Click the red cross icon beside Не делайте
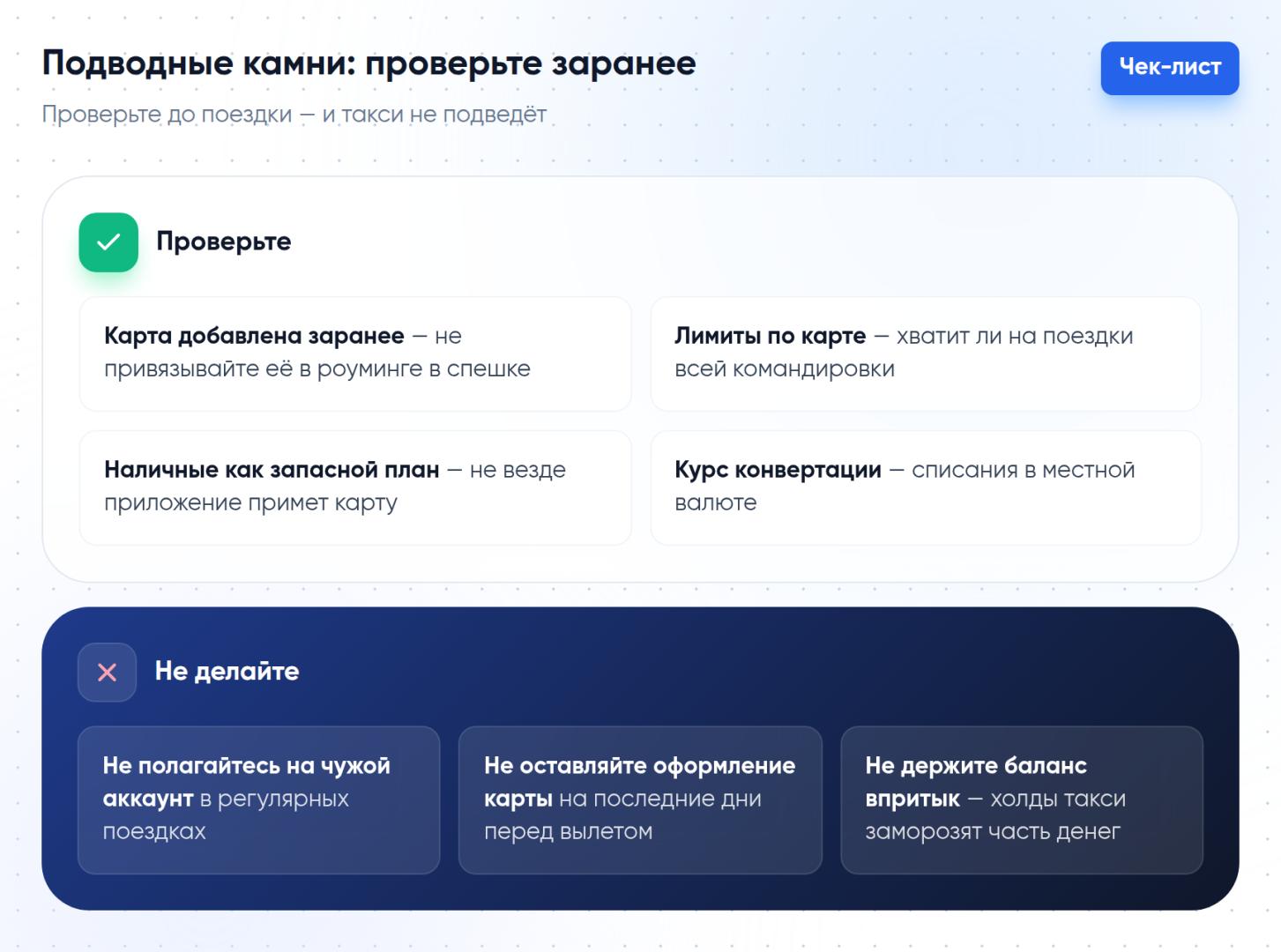 [x=108, y=673]
